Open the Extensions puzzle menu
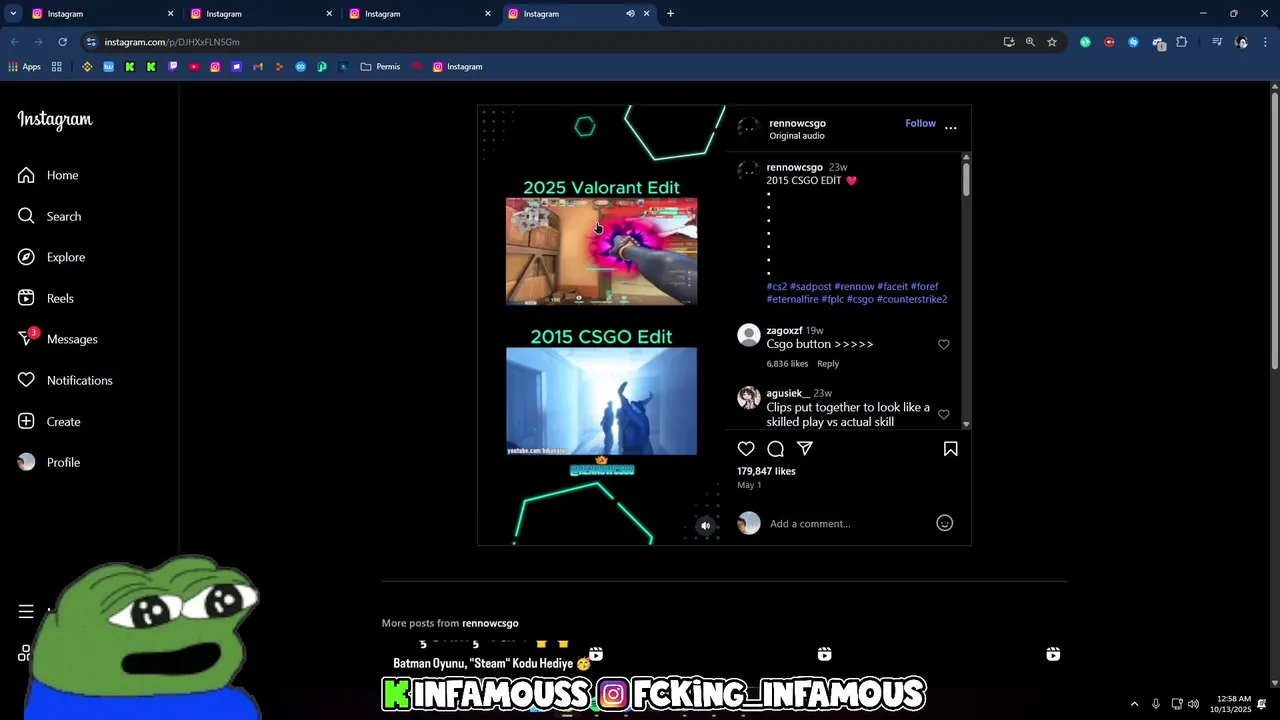This screenshot has width=1280, height=720. pos(1182,42)
